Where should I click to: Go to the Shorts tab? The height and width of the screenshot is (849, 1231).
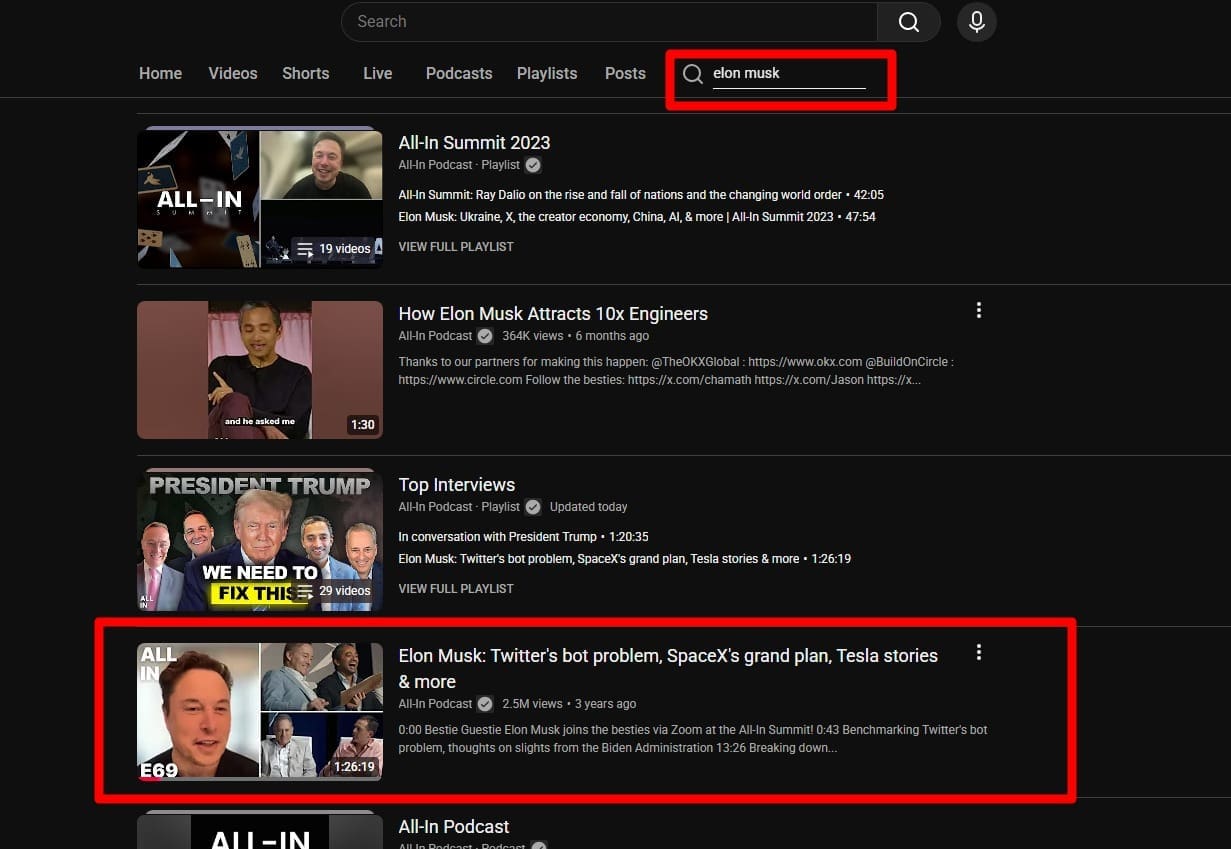pos(305,74)
